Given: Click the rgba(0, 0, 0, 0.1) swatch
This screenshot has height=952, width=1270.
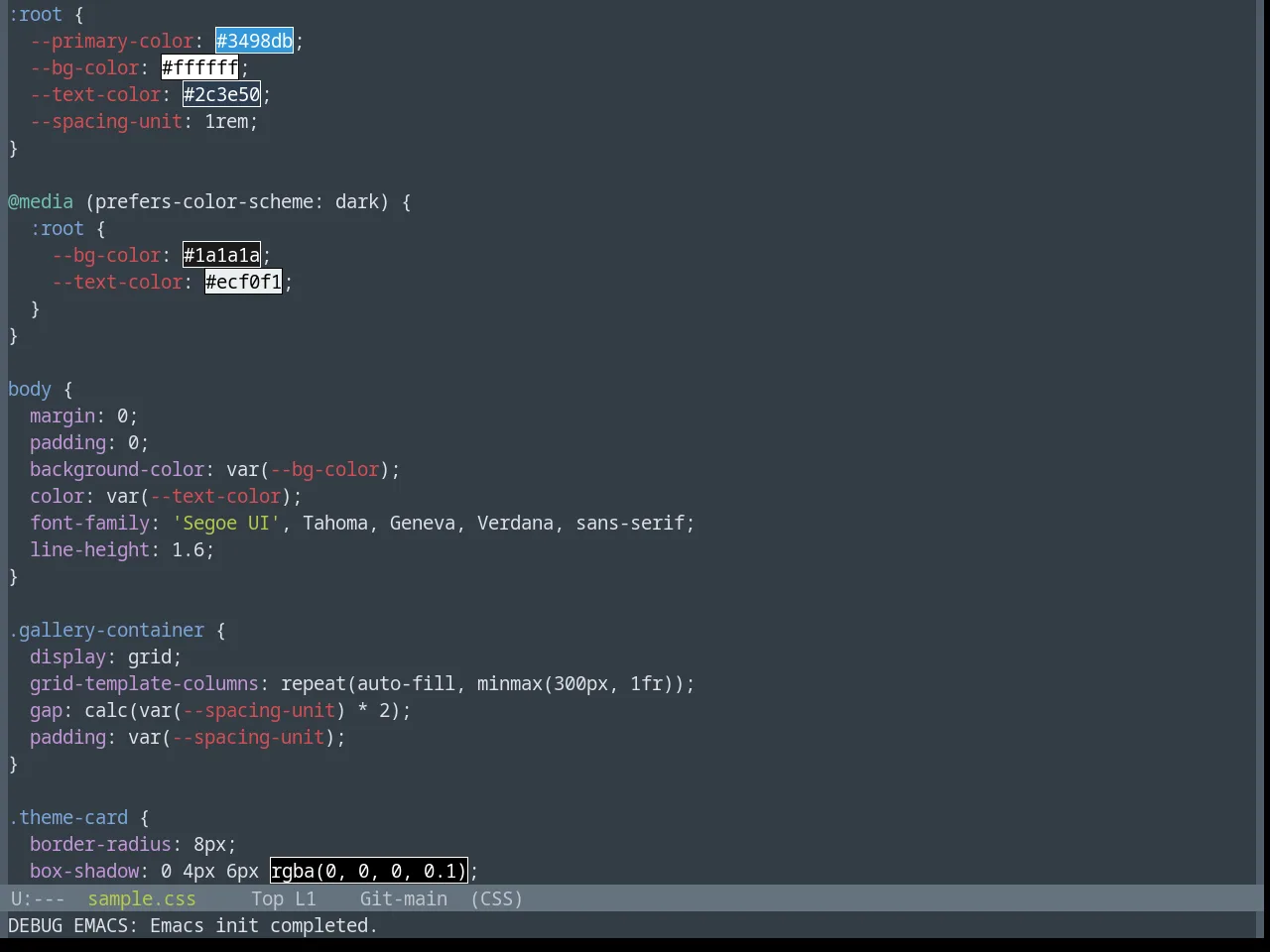Looking at the screenshot, I should (368, 871).
